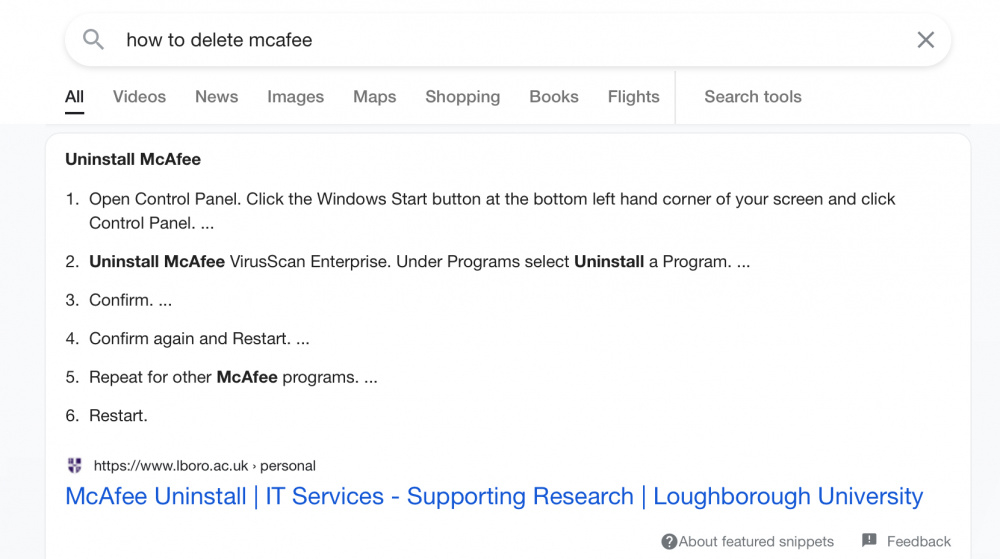
Task: Open the Books tab
Action: [x=554, y=97]
